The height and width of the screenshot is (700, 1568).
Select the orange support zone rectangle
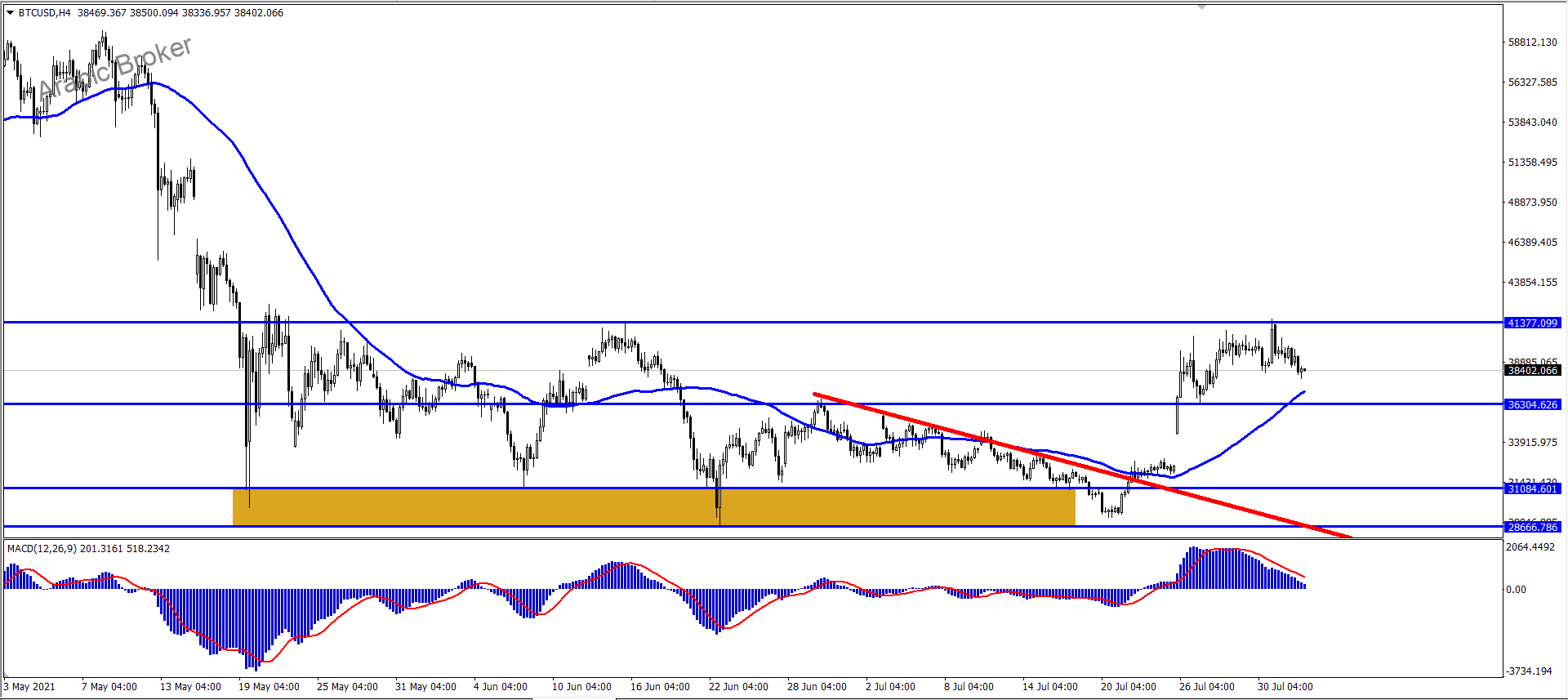click(653, 507)
